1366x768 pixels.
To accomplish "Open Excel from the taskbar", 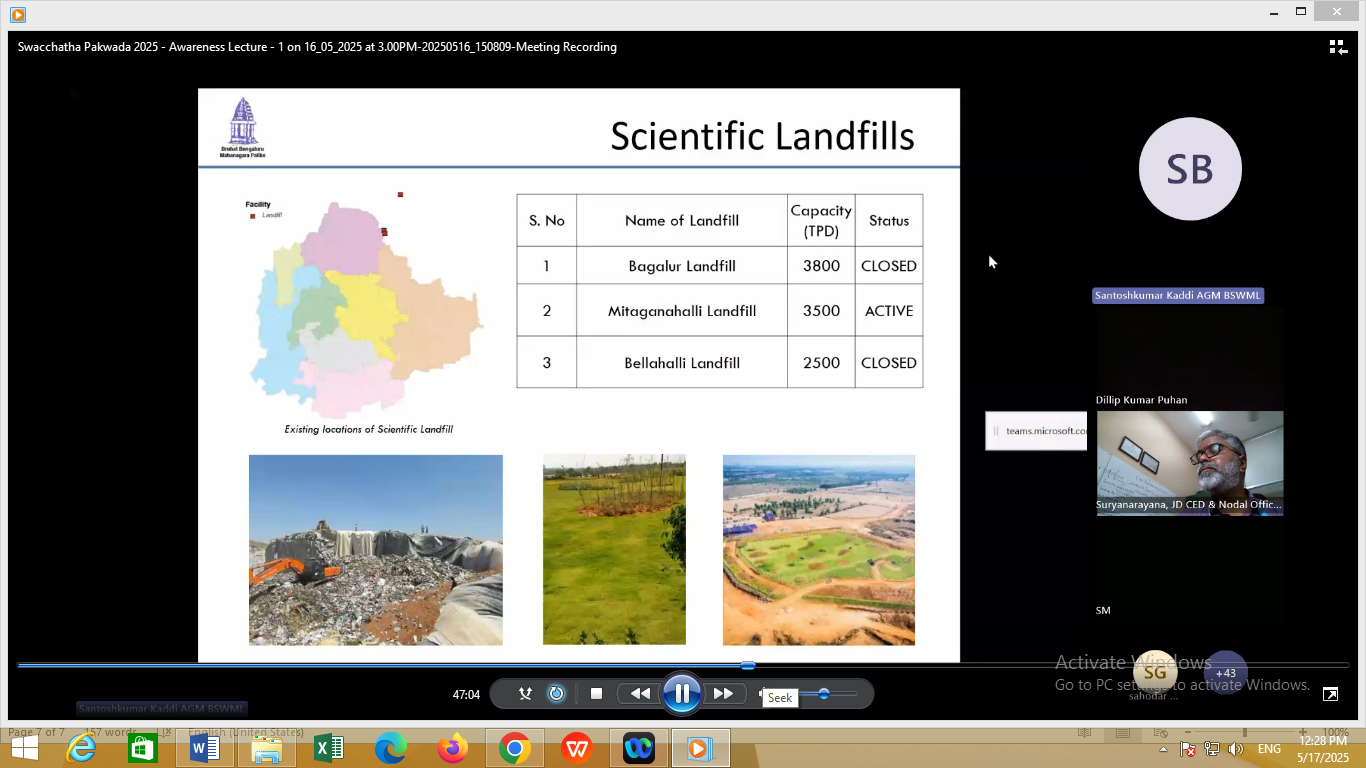I will (x=329, y=748).
